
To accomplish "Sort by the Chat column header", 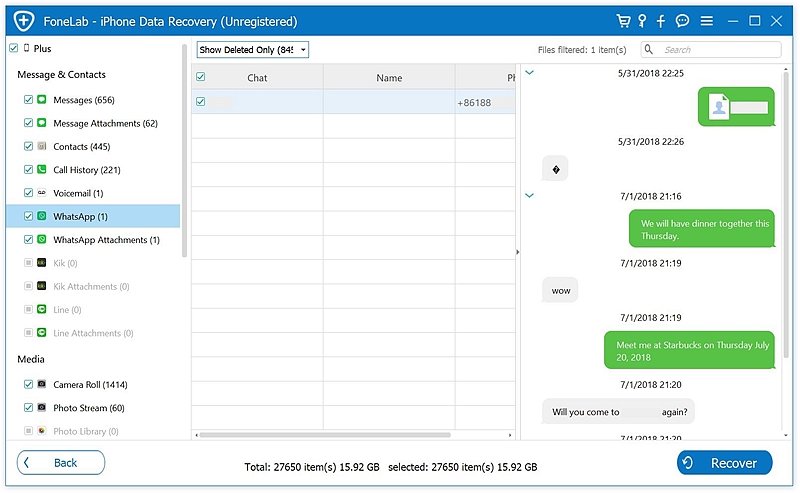I will click(257, 78).
